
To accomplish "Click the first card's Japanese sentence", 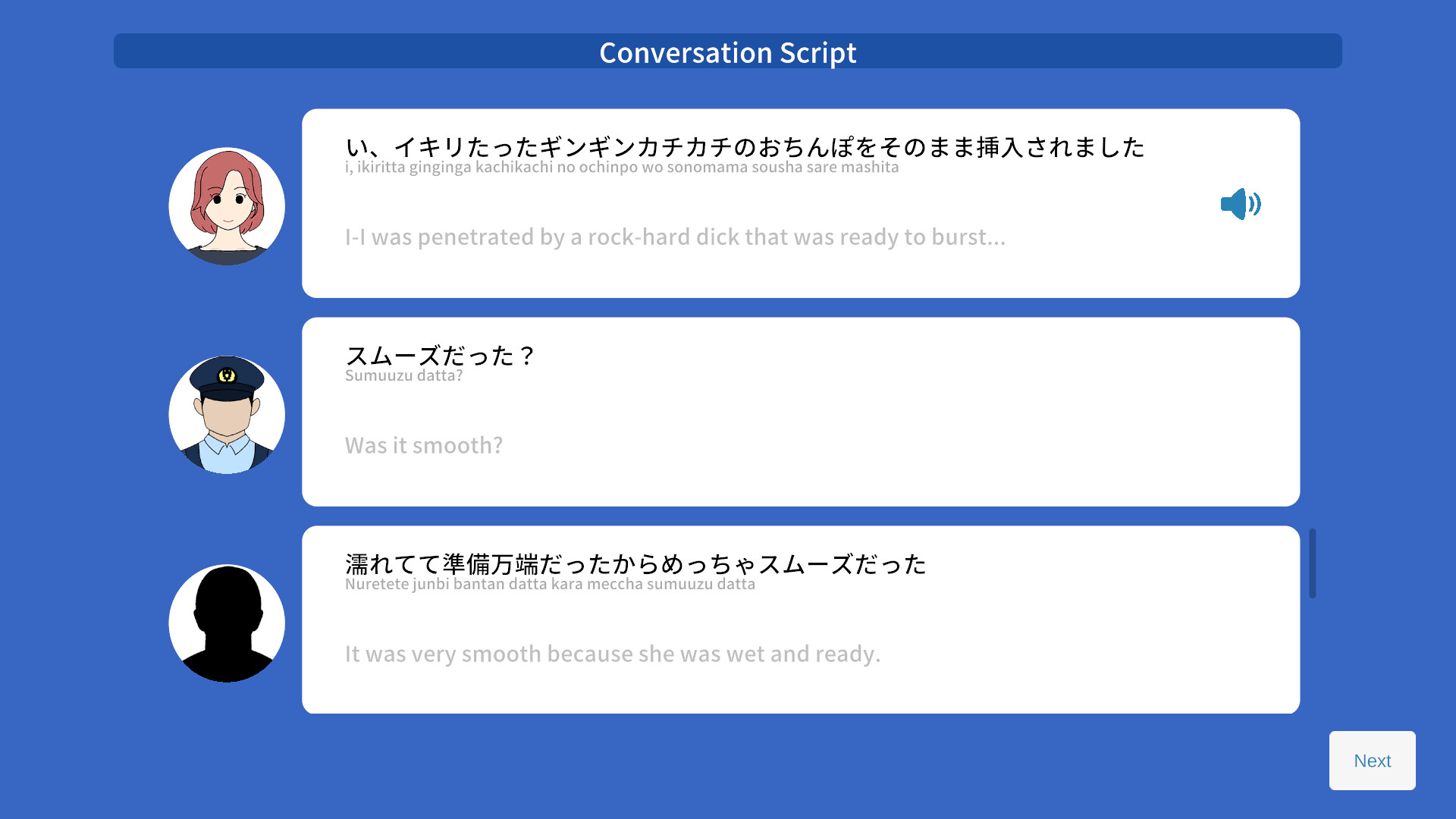I will tap(745, 146).
